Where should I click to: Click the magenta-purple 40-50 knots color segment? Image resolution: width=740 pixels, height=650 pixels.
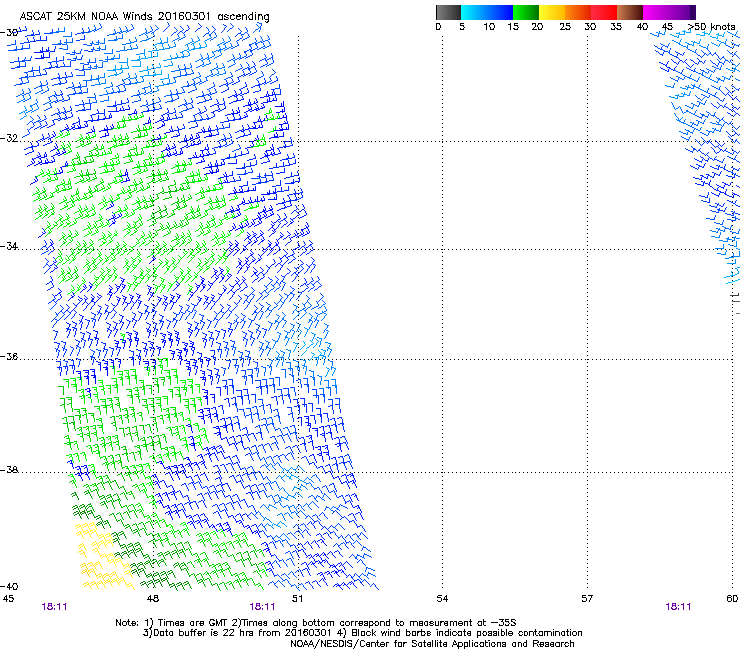(669, 12)
